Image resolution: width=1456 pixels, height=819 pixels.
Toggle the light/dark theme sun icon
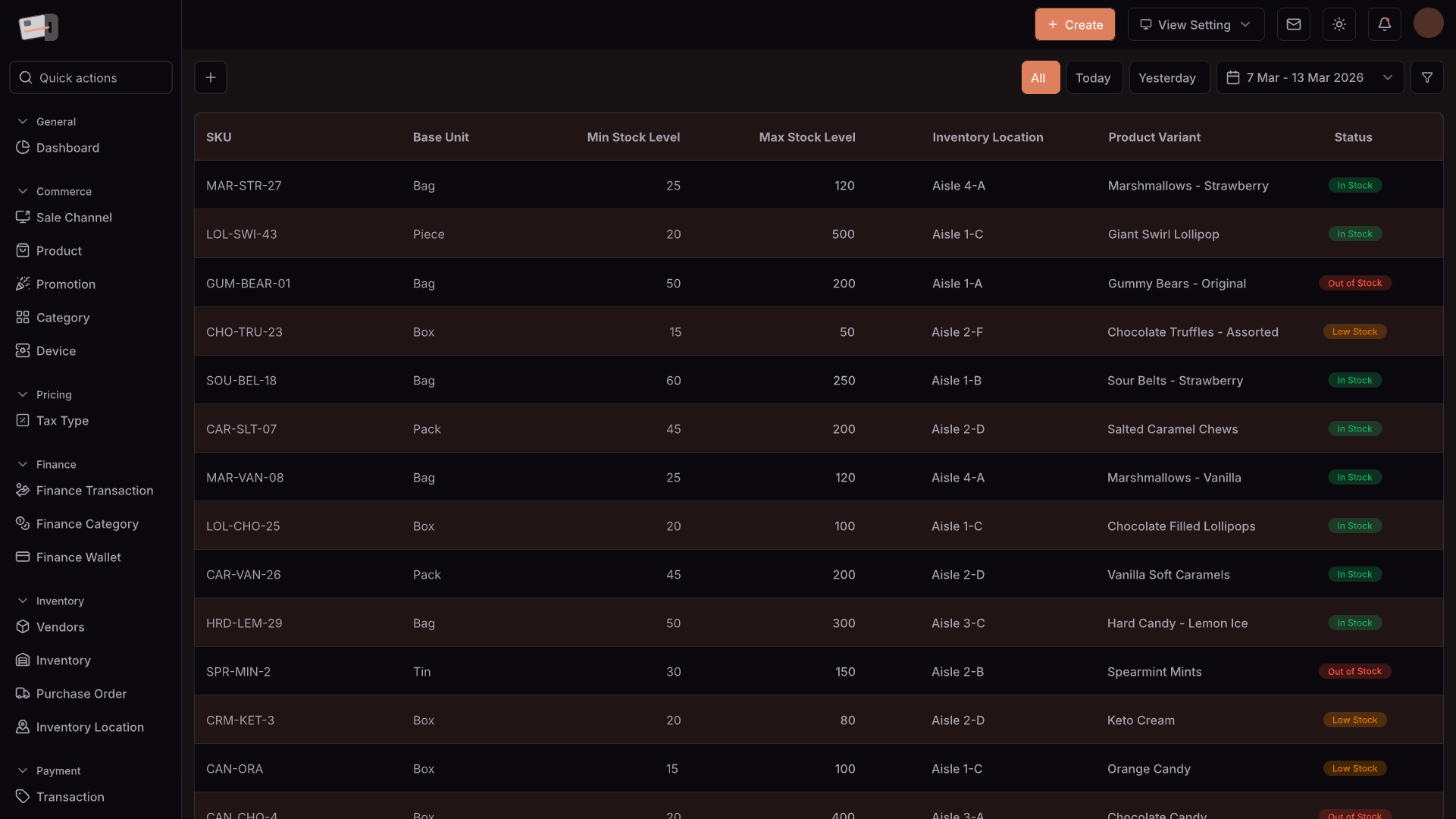tap(1339, 24)
